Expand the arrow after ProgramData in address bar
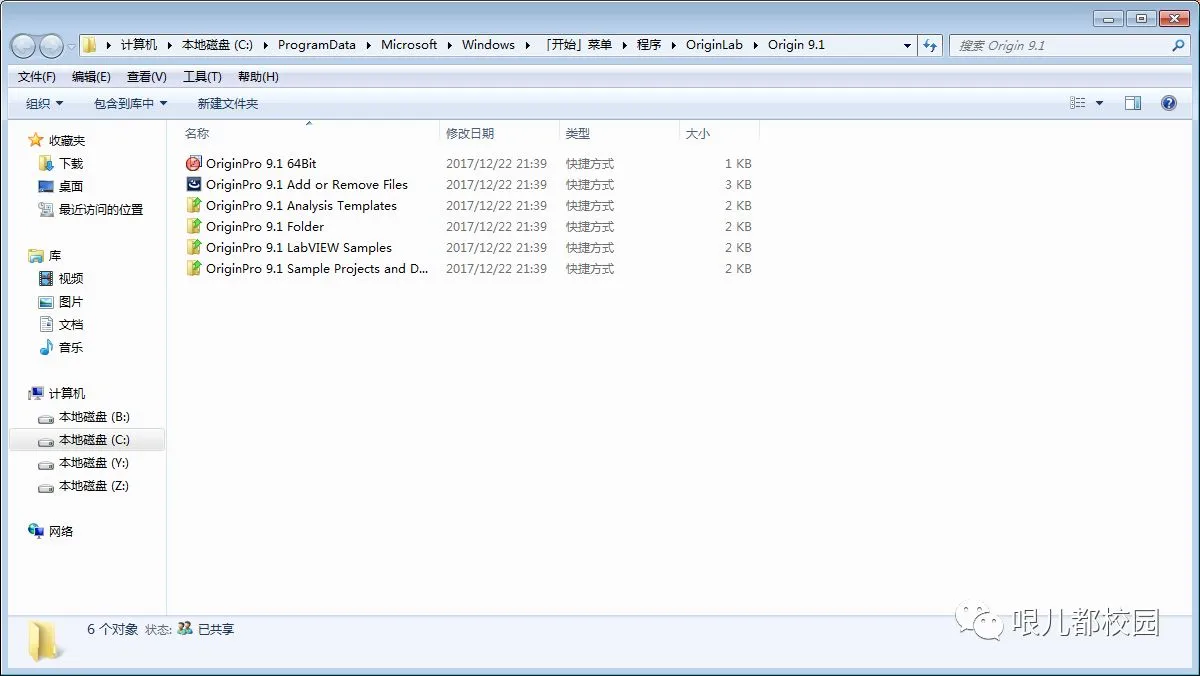 368,45
